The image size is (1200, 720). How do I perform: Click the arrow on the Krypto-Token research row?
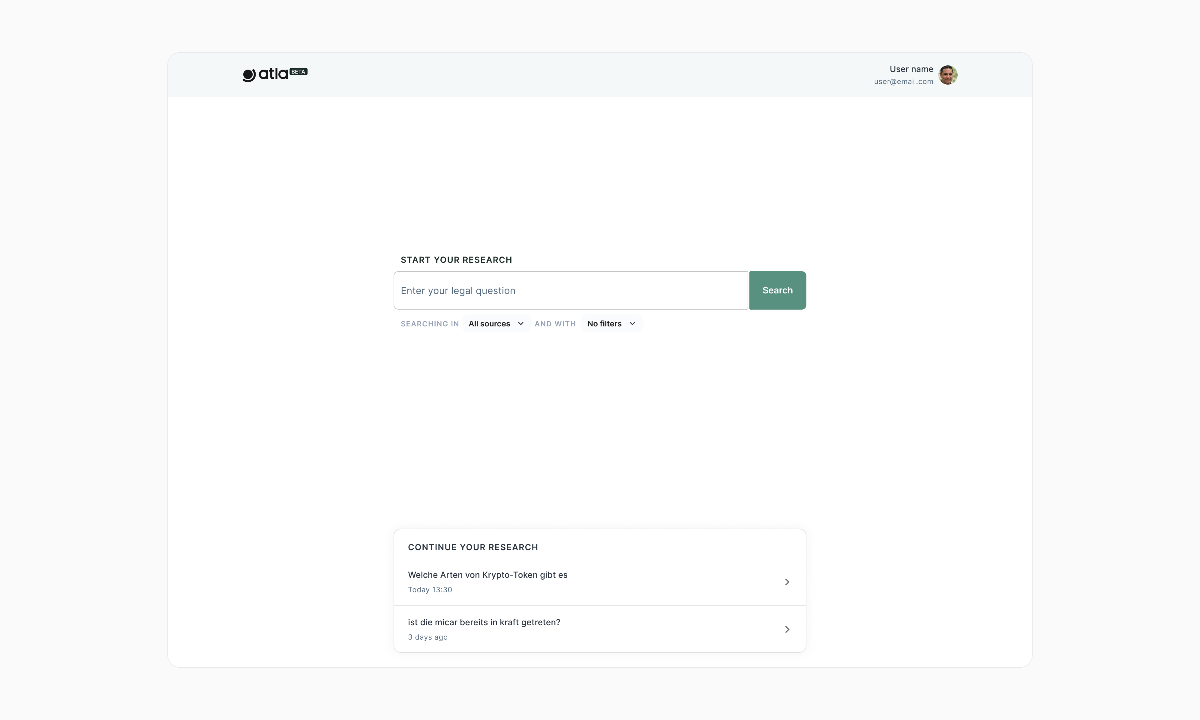point(787,582)
